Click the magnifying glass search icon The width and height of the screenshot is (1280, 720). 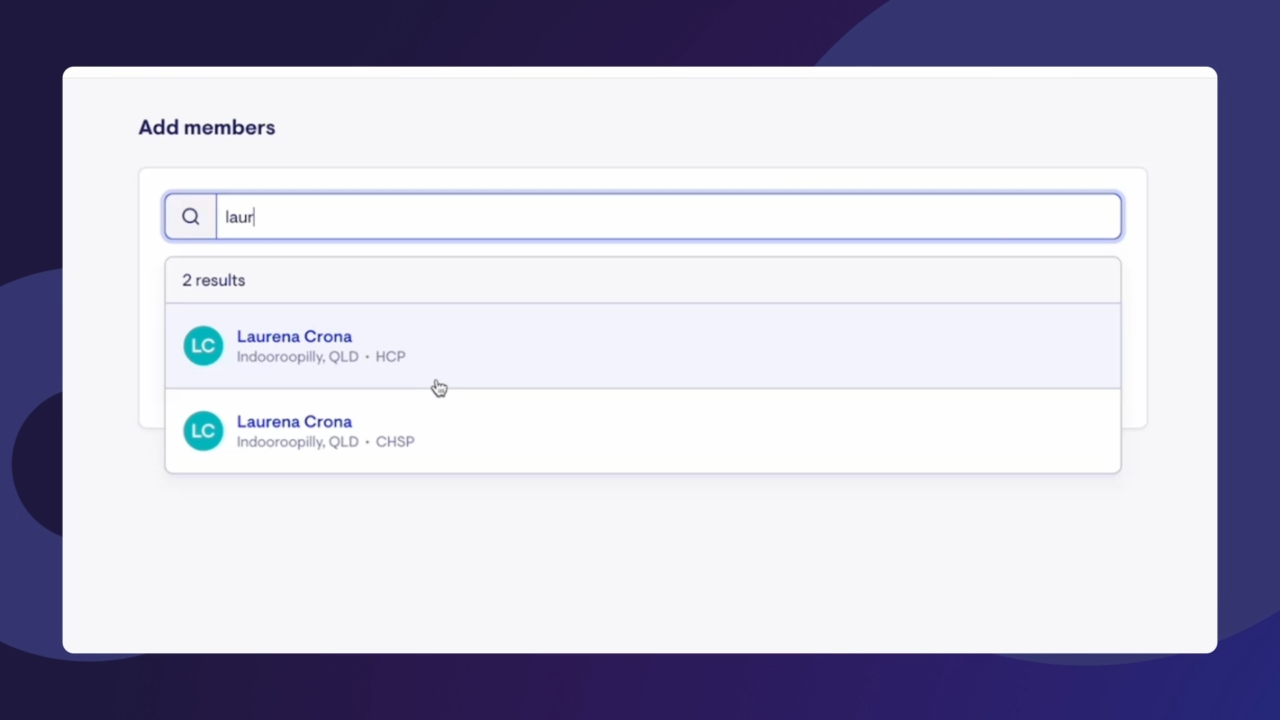click(190, 217)
